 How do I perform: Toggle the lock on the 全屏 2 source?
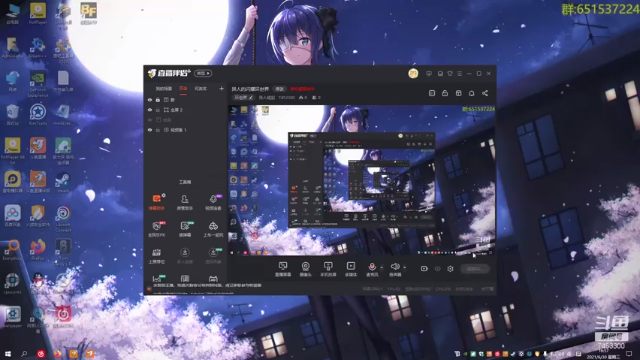158,110
